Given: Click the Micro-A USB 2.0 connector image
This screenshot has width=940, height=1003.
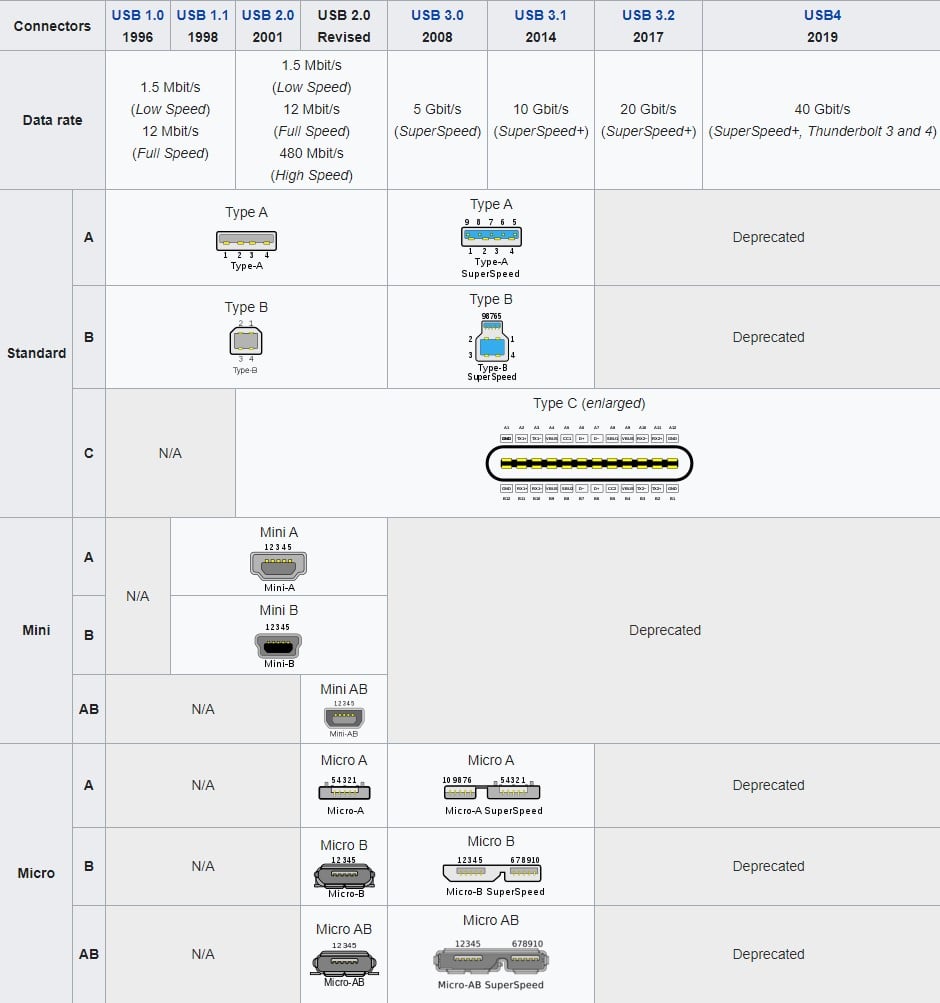Looking at the screenshot, I should coord(344,791).
